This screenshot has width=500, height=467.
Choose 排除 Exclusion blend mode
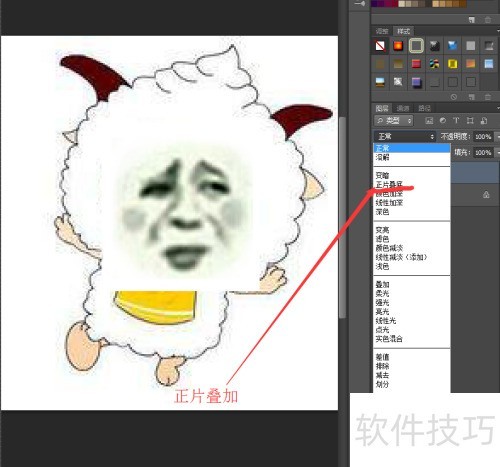click(x=382, y=366)
